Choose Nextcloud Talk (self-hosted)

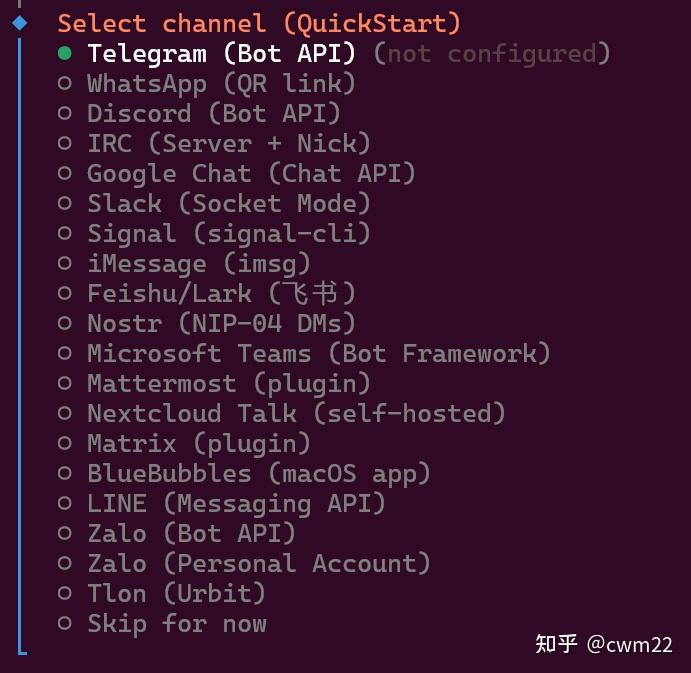pyautogui.click(x=295, y=413)
